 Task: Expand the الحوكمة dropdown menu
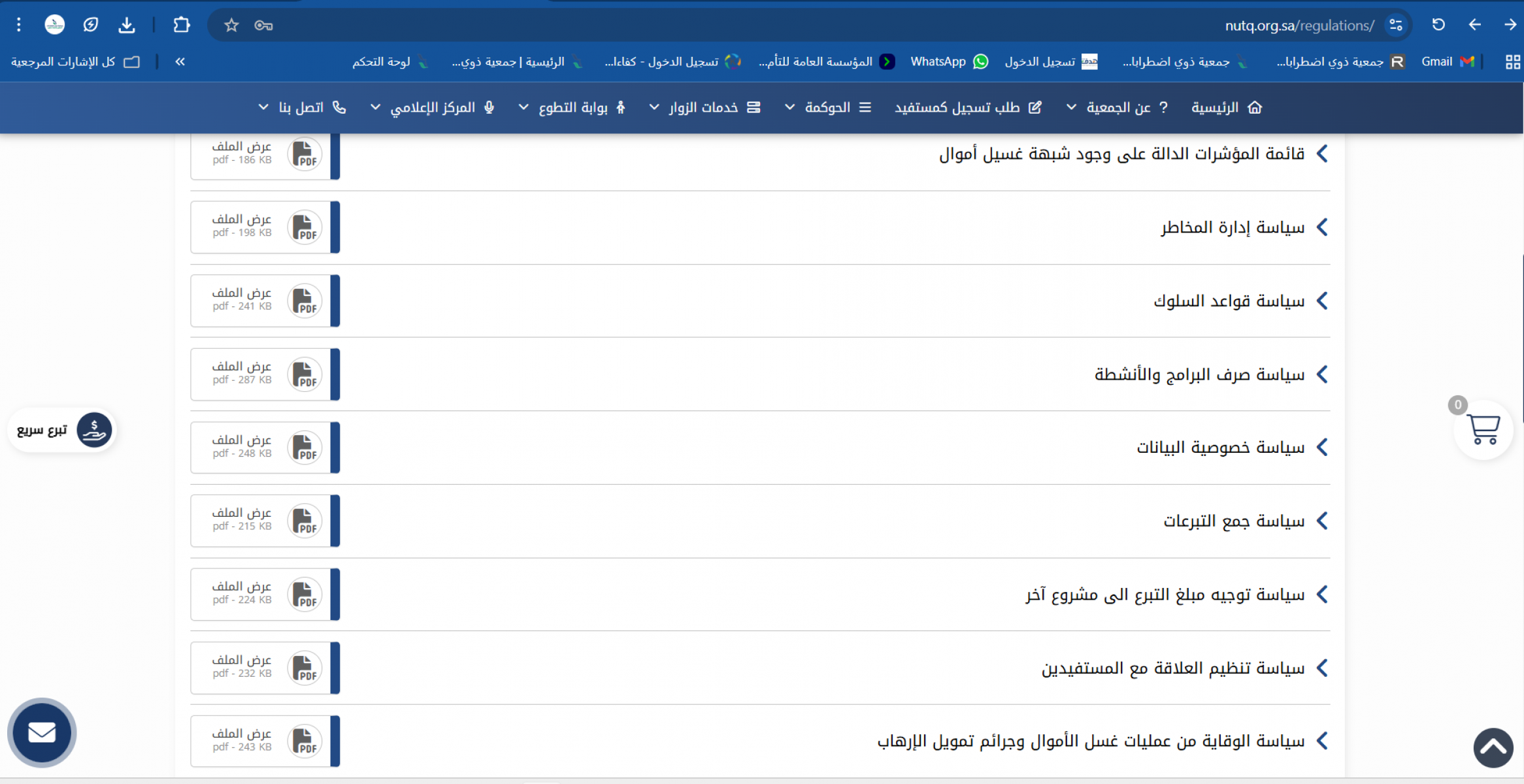click(827, 108)
